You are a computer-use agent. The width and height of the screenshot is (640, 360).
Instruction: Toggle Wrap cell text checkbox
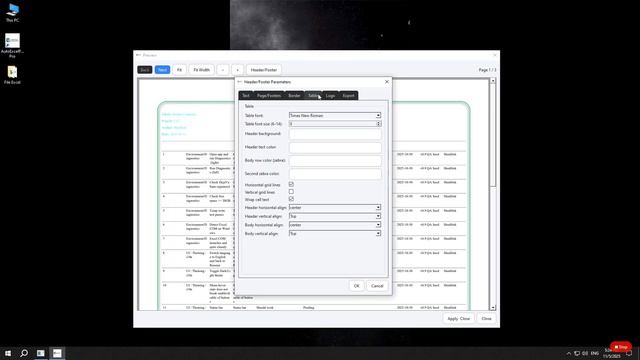[x=291, y=199]
